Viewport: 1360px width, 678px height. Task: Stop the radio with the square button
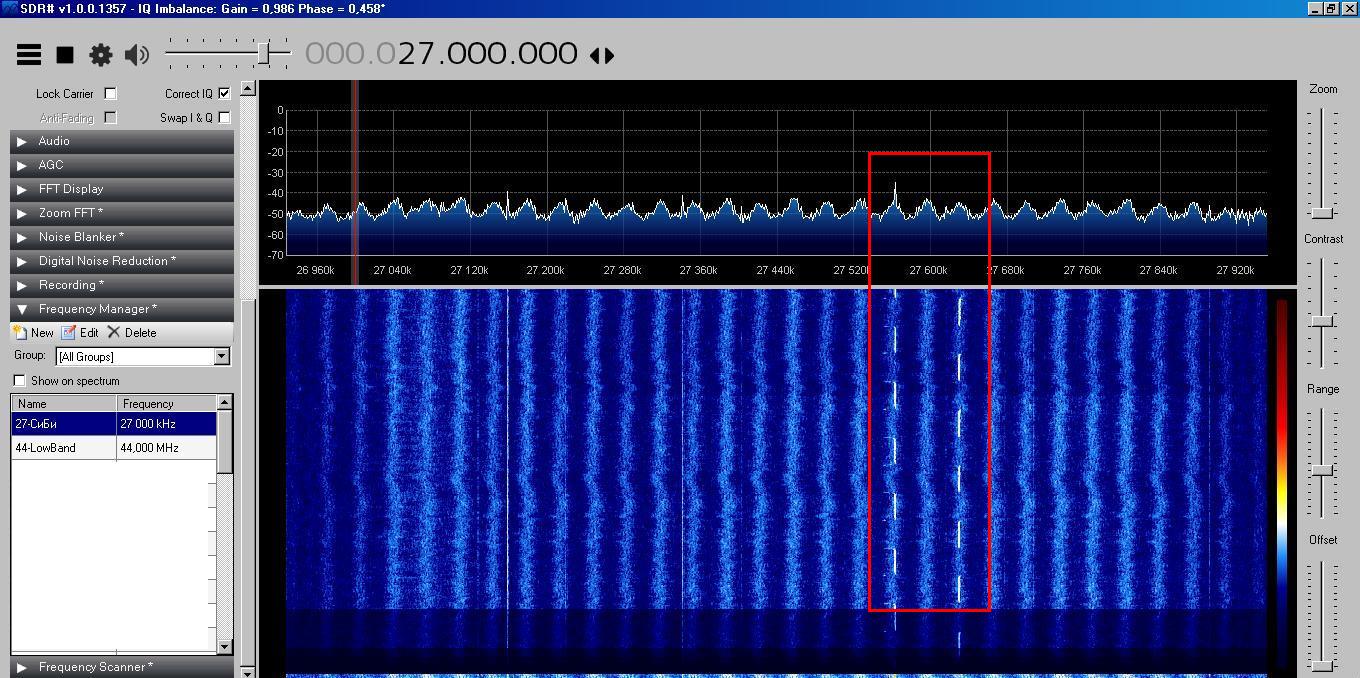pyautogui.click(x=65, y=55)
